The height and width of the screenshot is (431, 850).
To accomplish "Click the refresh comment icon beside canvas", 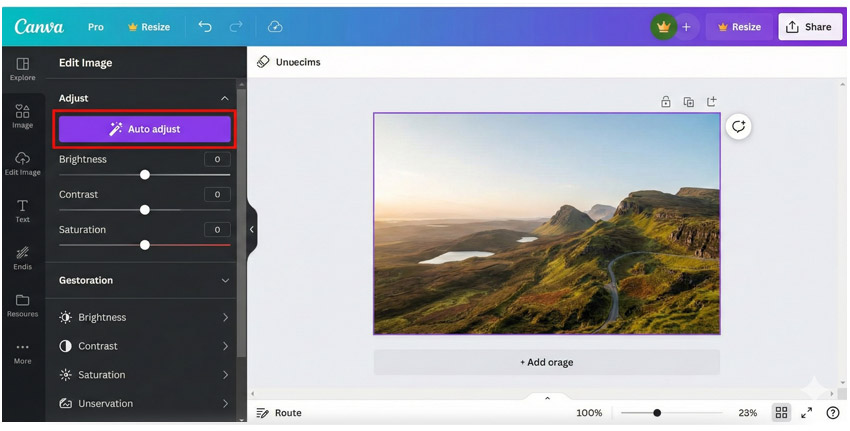I will coord(738,127).
